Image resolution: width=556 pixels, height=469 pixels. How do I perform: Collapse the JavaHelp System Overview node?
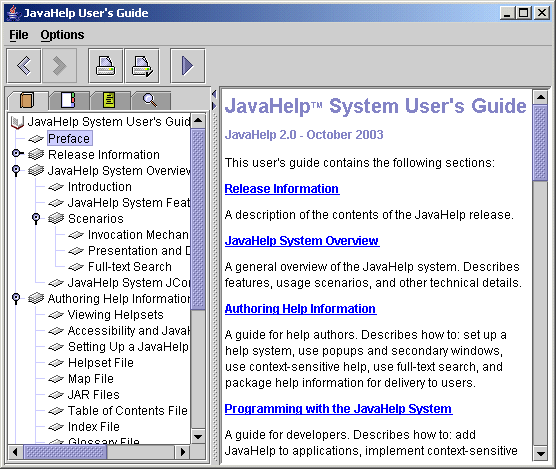pos(16,170)
